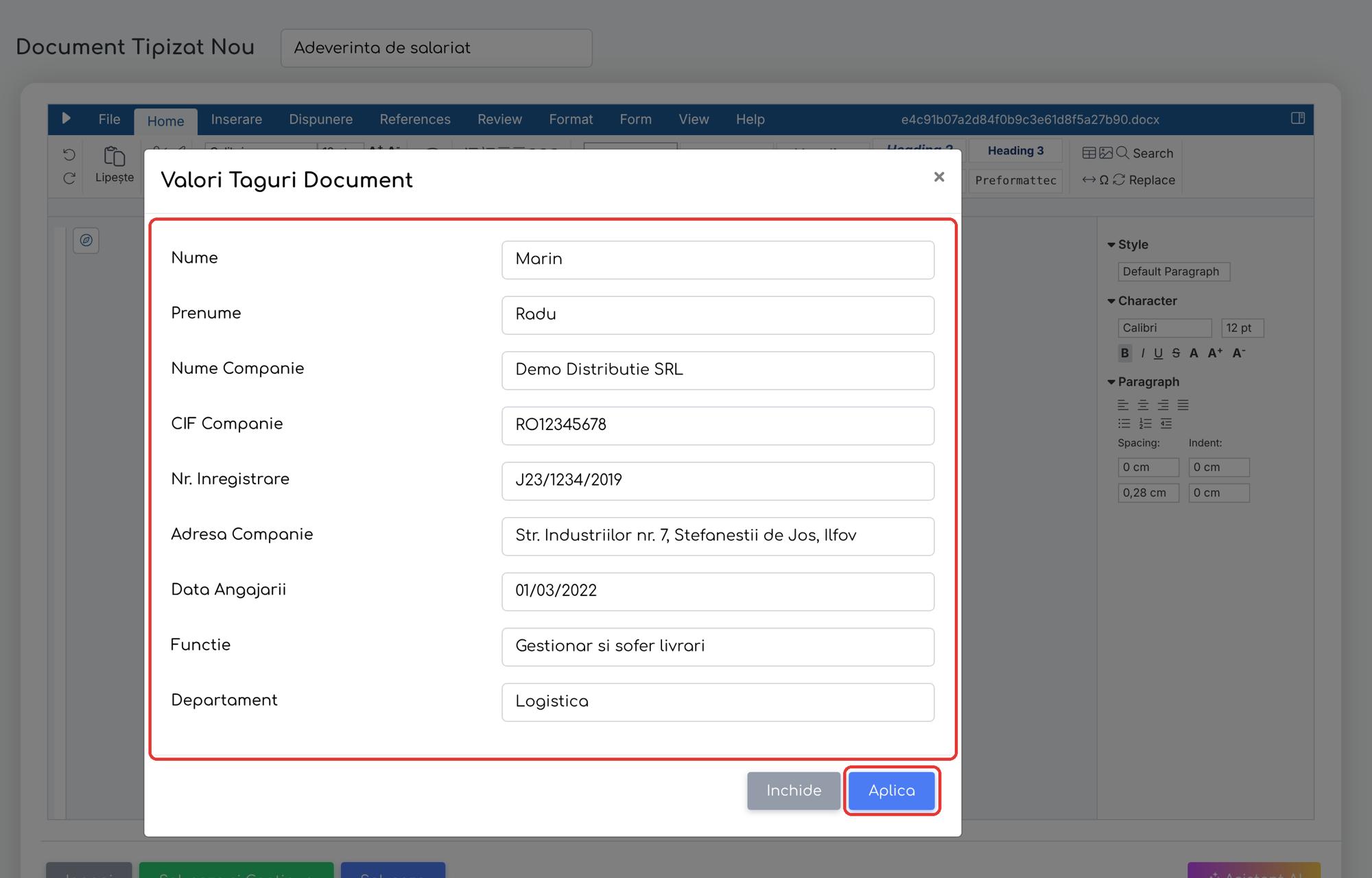1372x878 pixels.
Task: Click the play triangle icon in the menu bar
Action: [66, 118]
